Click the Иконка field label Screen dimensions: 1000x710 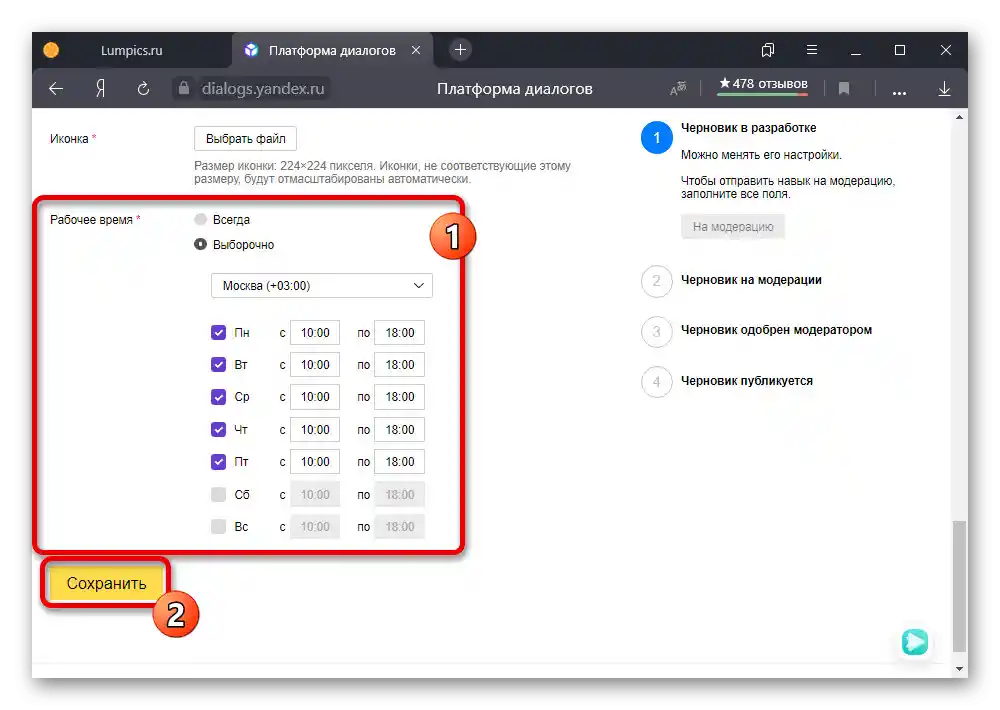point(69,138)
